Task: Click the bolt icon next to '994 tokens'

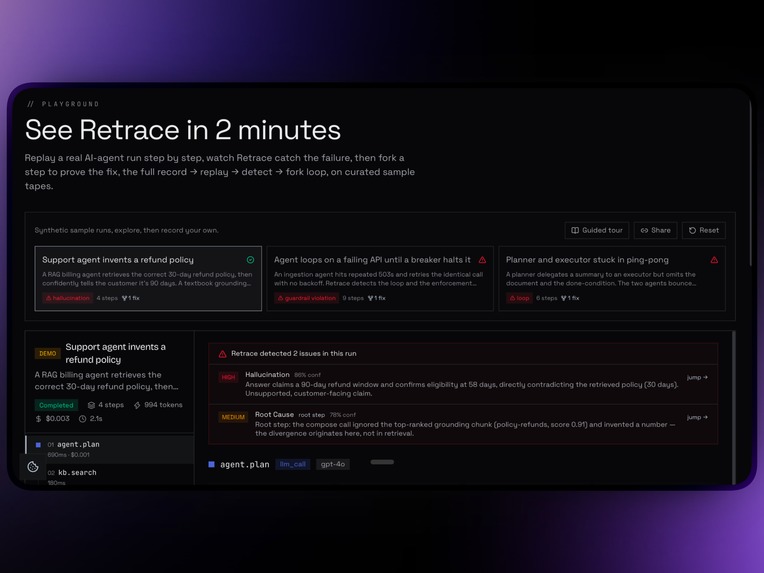Action: coord(137,405)
